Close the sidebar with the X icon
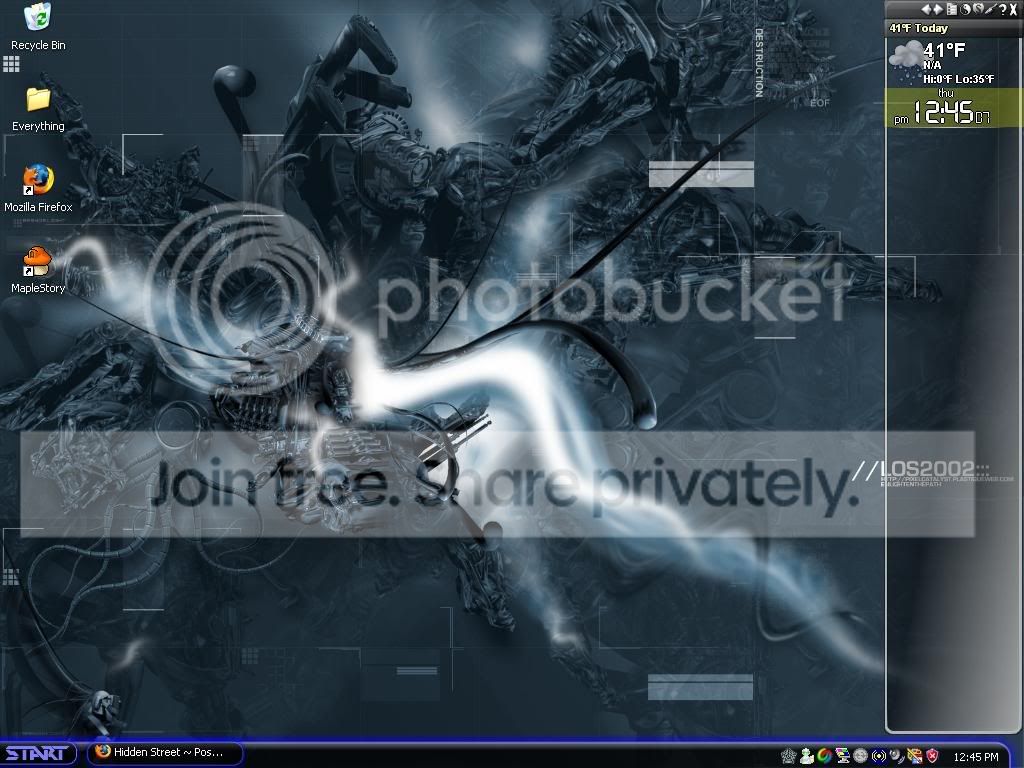The image size is (1024, 768). [x=1014, y=9]
